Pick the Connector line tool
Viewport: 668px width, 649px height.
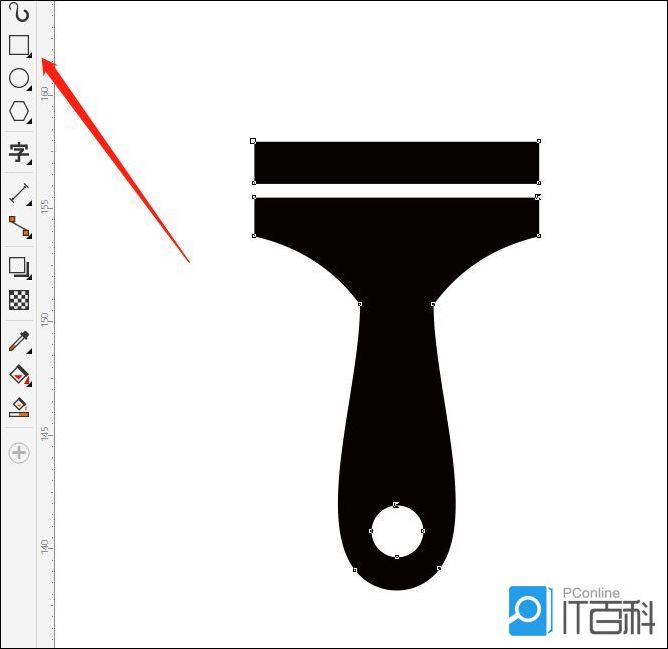click(20, 226)
